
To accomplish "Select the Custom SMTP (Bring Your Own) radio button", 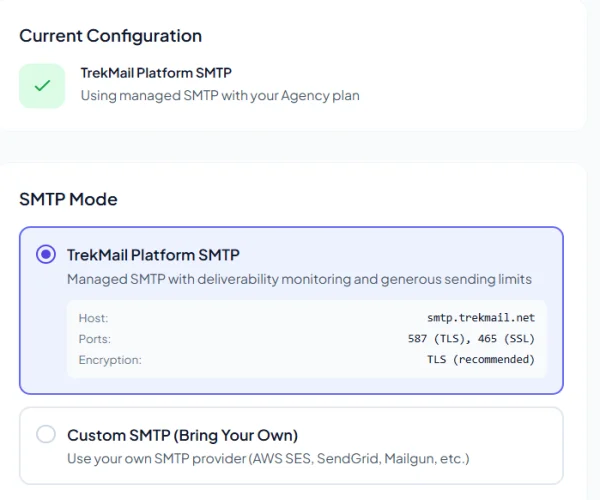I will pyautogui.click(x=46, y=434).
